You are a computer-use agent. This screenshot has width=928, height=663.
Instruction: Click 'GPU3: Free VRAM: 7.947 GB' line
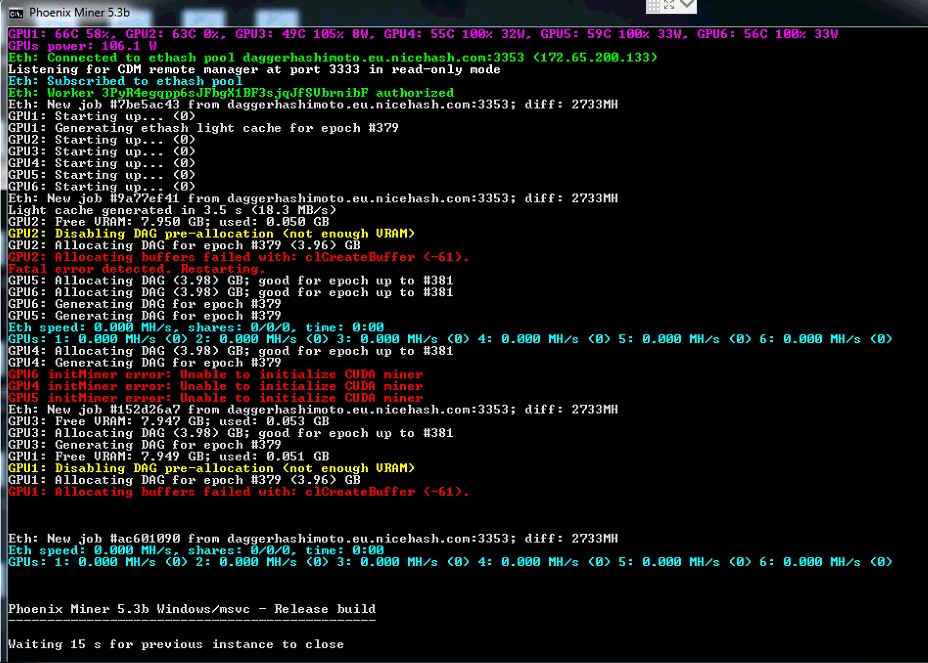168,421
